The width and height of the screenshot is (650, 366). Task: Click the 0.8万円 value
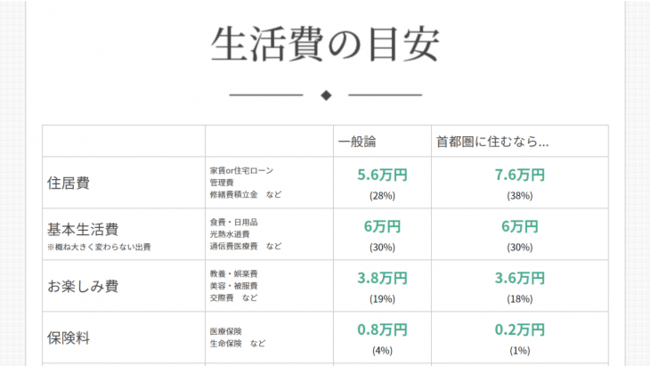coord(382,330)
